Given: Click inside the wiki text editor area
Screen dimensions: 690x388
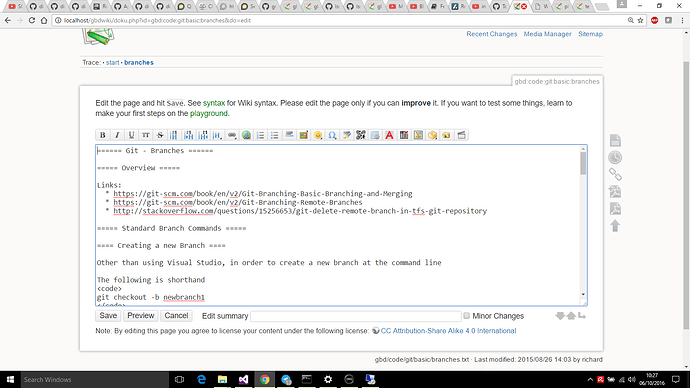Looking at the screenshot, I should [x=338, y=225].
